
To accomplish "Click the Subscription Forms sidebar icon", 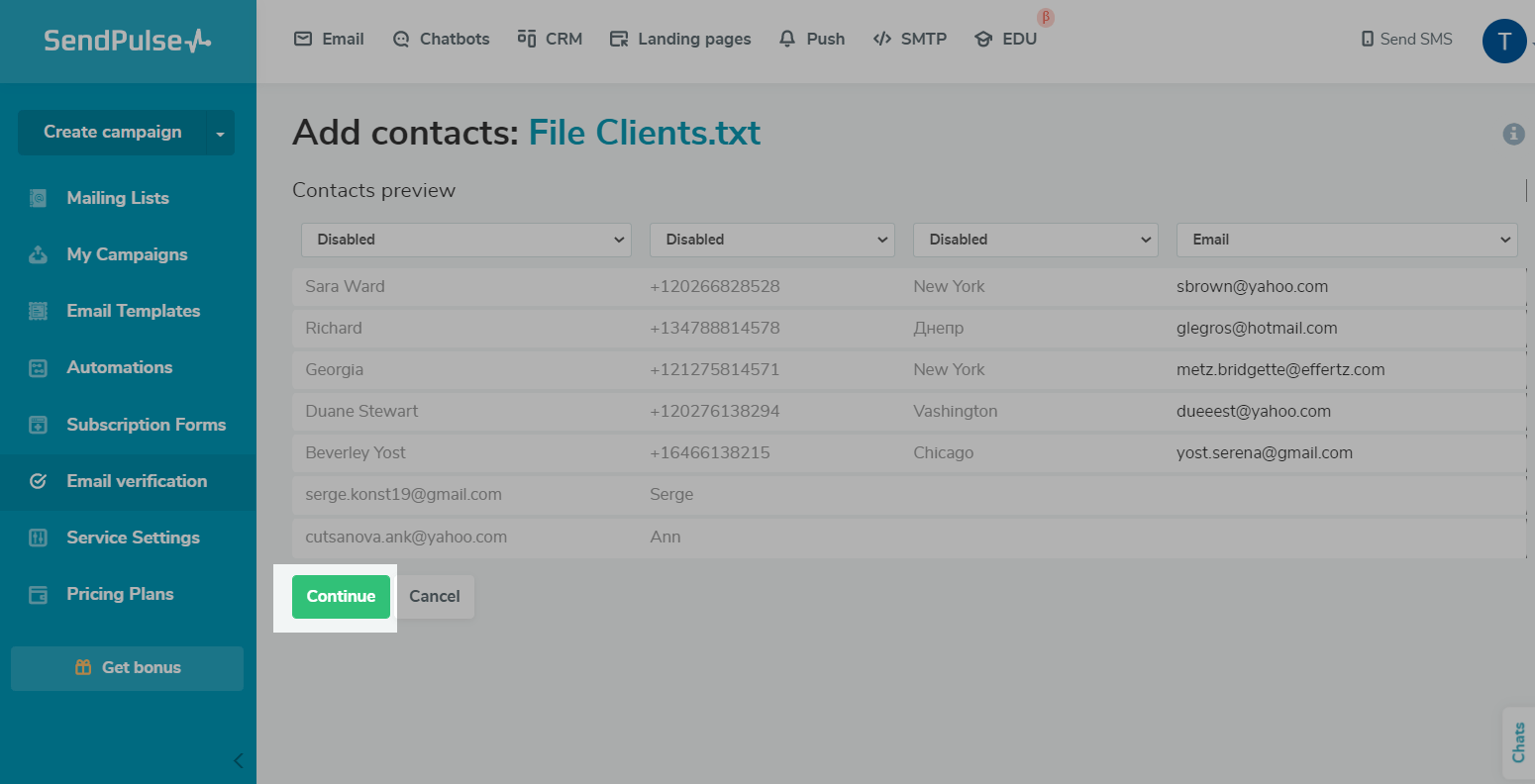I will (38, 425).
